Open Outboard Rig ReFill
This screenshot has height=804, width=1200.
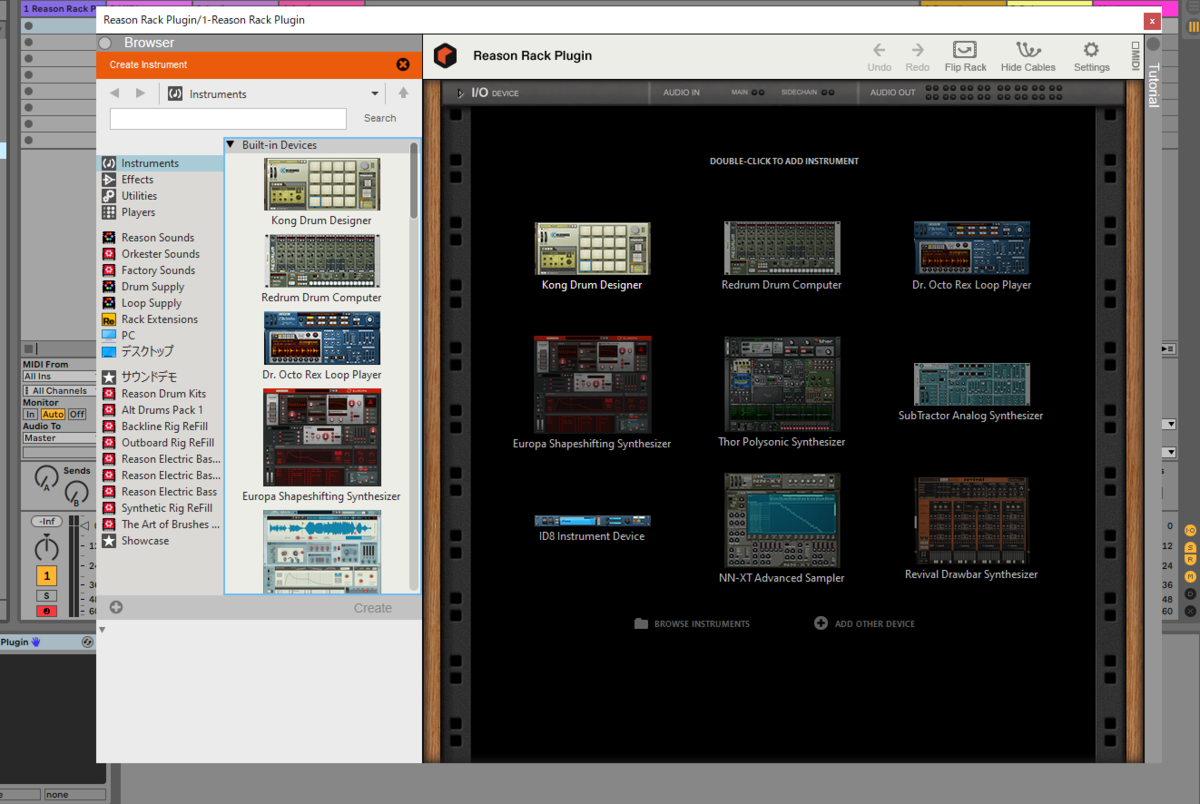click(160, 443)
